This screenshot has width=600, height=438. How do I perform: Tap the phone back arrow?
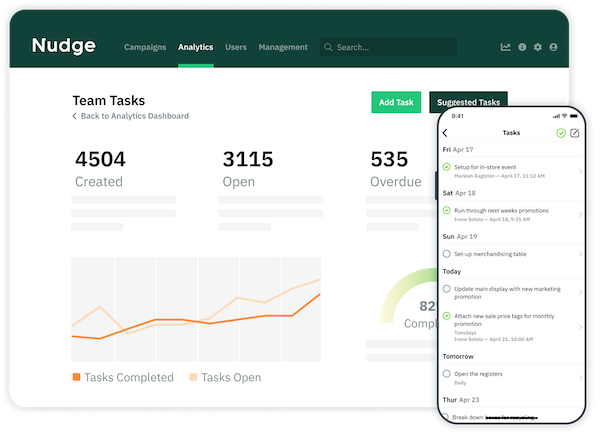(445, 133)
